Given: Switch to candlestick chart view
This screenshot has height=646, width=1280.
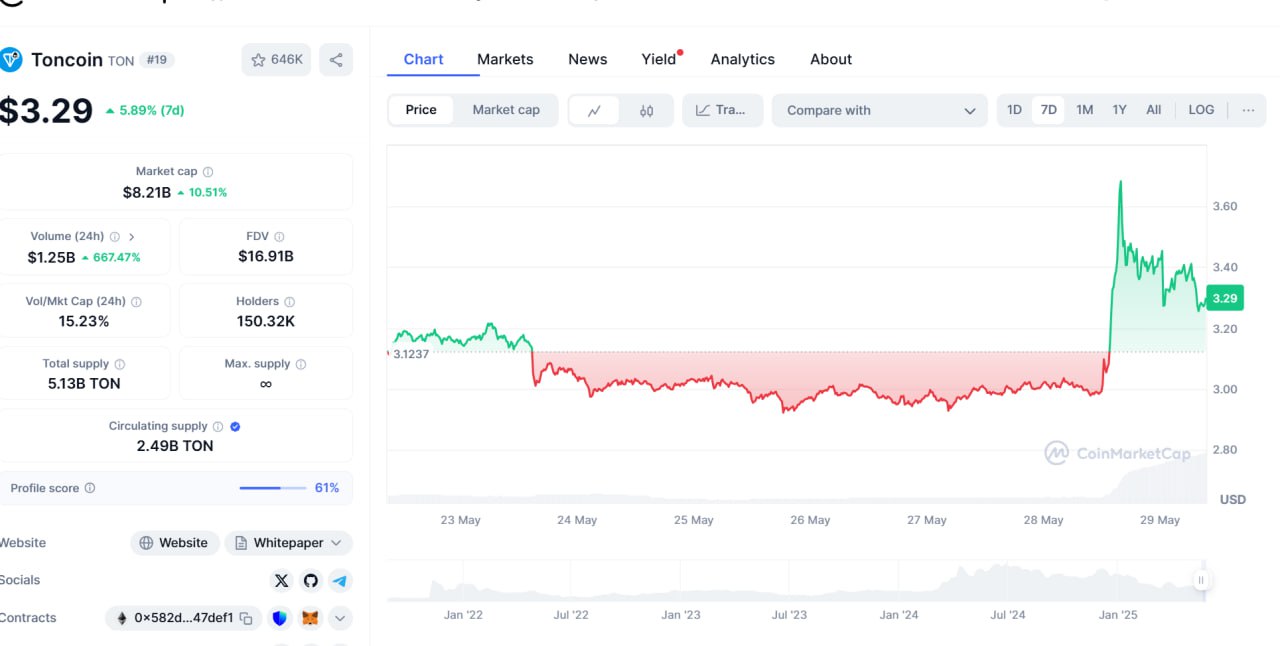Looking at the screenshot, I should [646, 111].
